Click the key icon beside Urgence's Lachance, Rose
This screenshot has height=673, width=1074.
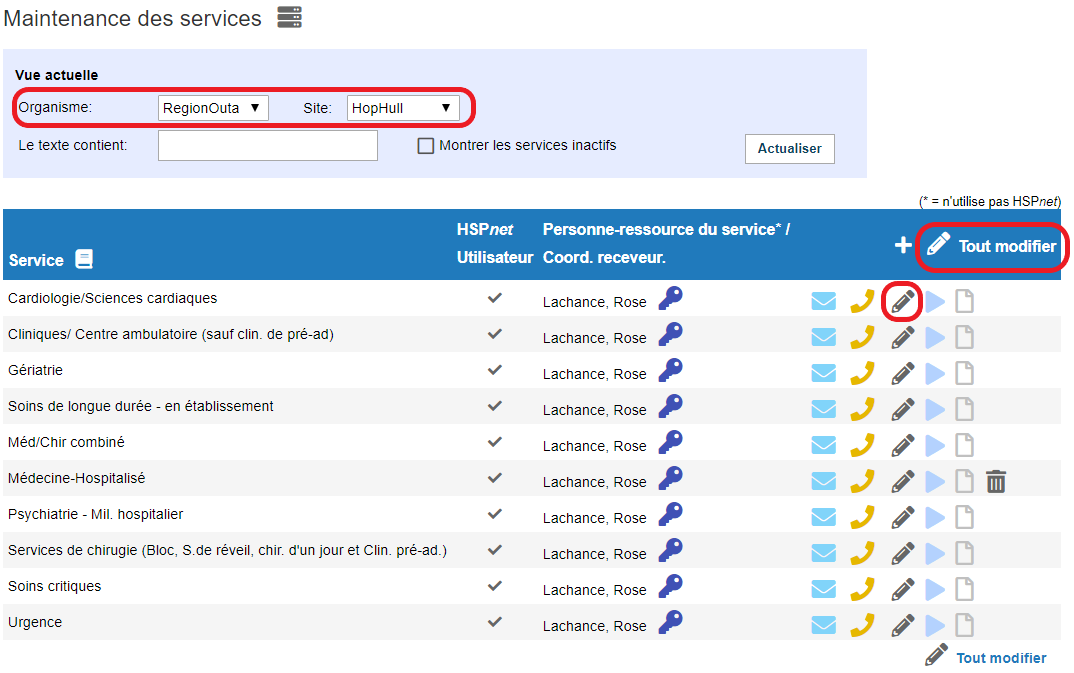click(671, 622)
